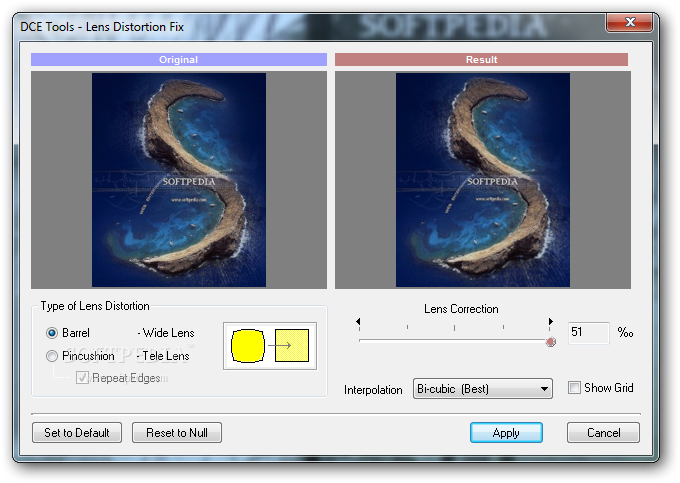This screenshot has width=680, height=483.
Task: Click the Set to Default button
Action: click(x=77, y=433)
